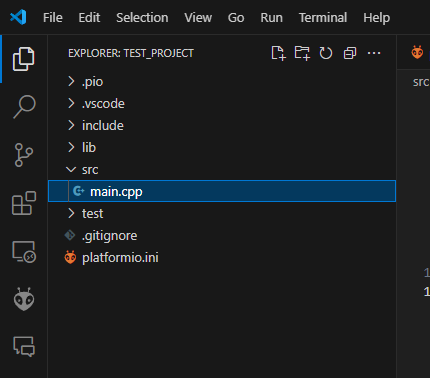Viewport: 430px width, 378px height.
Task: Click the New Folder icon in Explorer header
Action: tap(302, 53)
